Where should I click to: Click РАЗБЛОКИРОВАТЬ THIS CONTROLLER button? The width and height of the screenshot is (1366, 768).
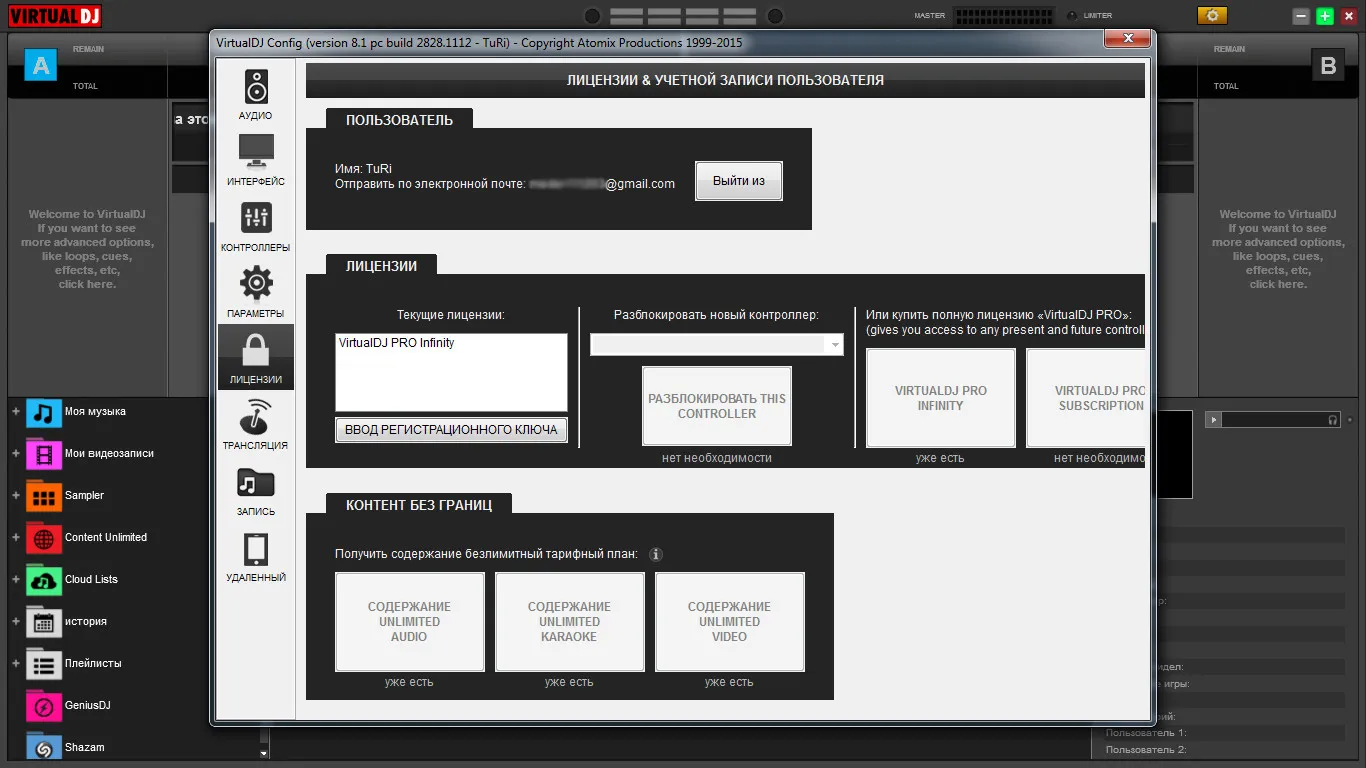[x=717, y=406]
